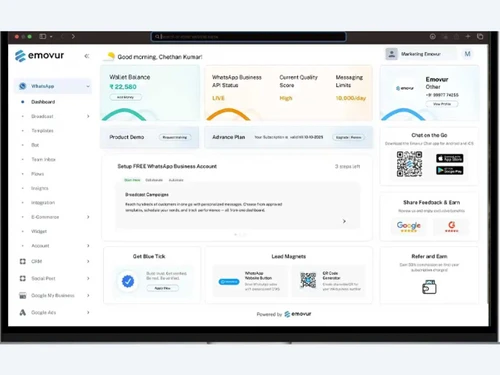Show browser tab overview icon
The width and height of the screenshot is (500, 375).
point(480,36)
